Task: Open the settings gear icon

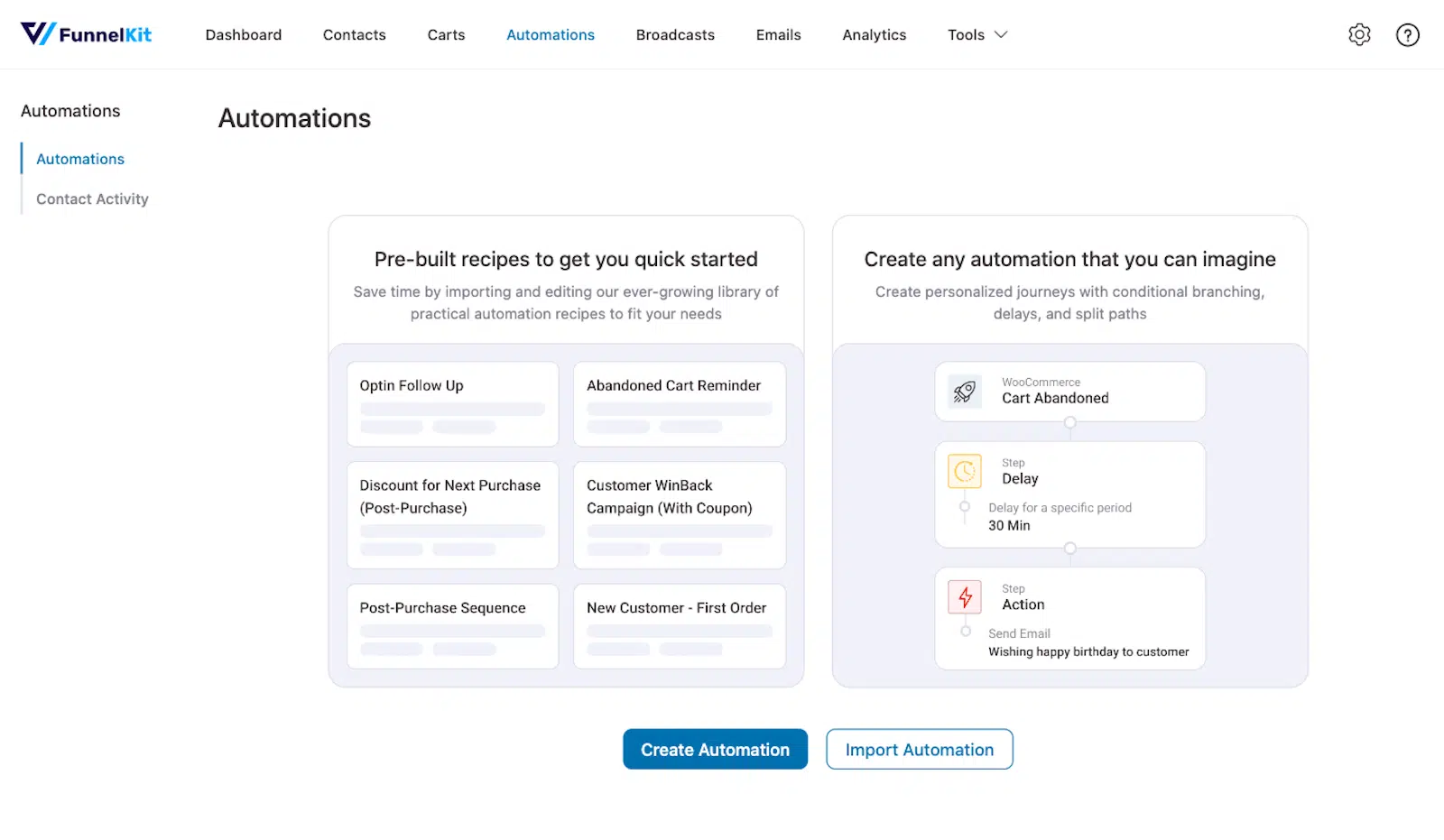Action: pos(1359,34)
